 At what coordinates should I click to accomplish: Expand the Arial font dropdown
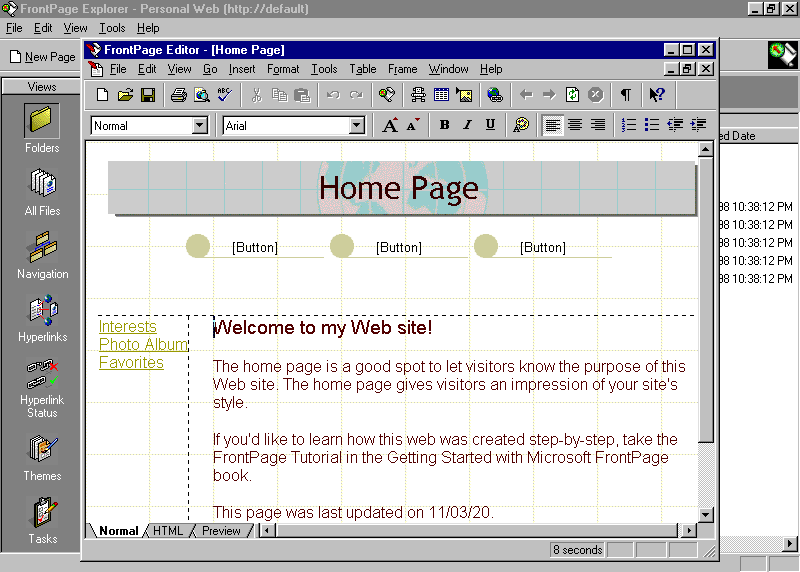pos(357,126)
